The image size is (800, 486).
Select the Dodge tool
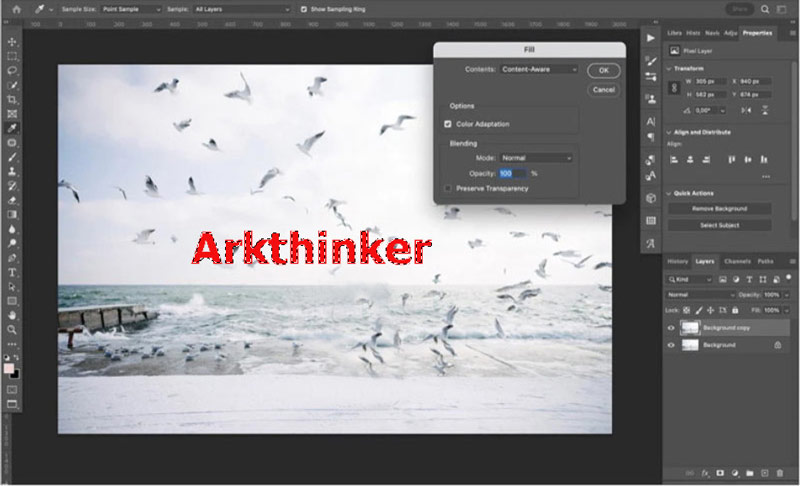click(x=12, y=243)
